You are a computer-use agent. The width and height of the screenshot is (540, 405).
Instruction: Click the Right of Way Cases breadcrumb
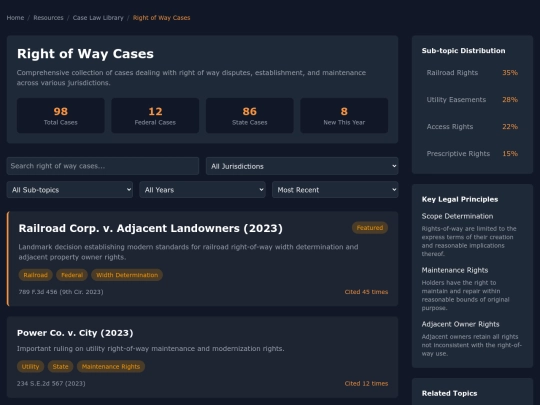tap(161, 18)
